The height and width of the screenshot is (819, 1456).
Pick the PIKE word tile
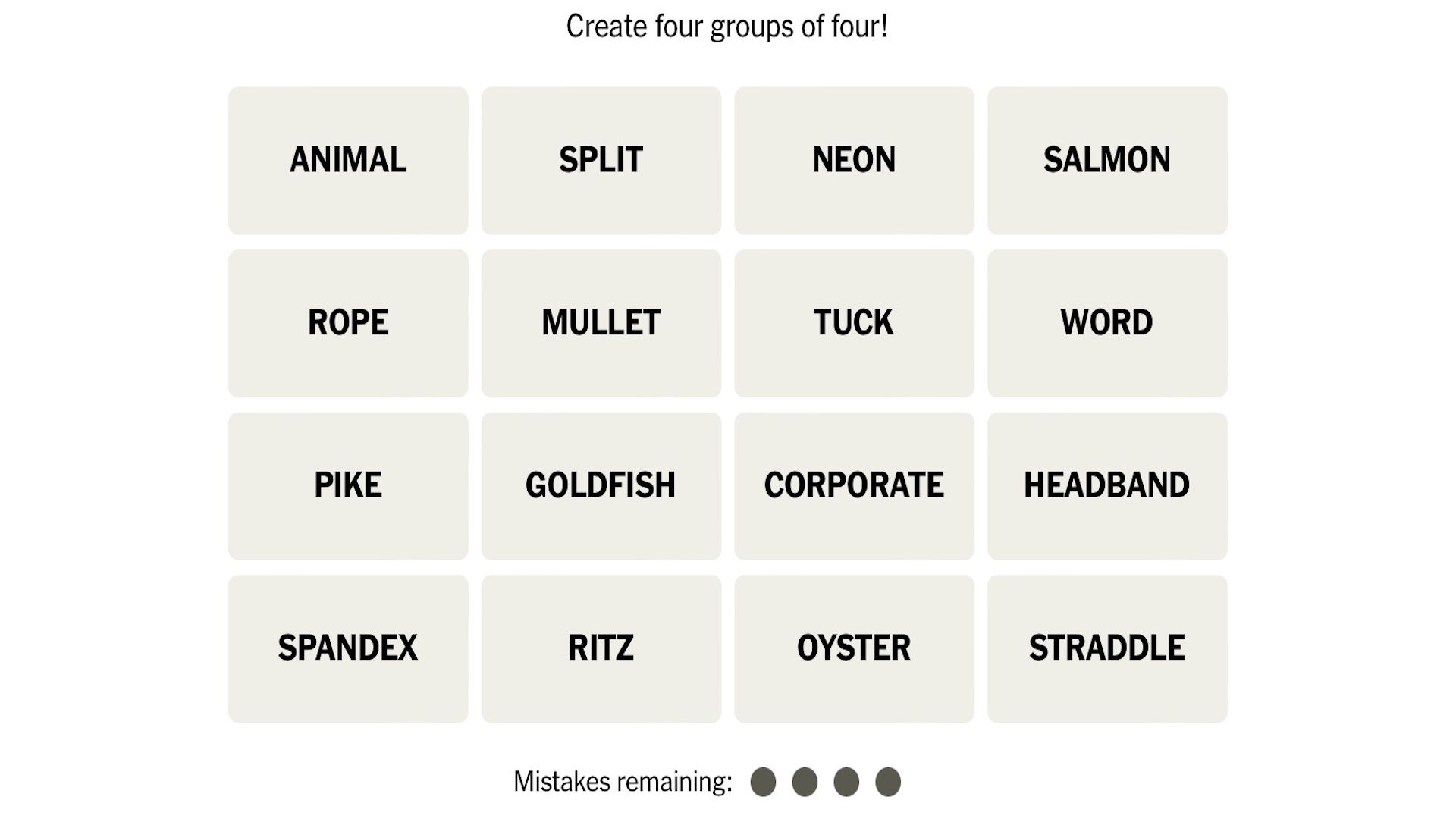(x=348, y=485)
